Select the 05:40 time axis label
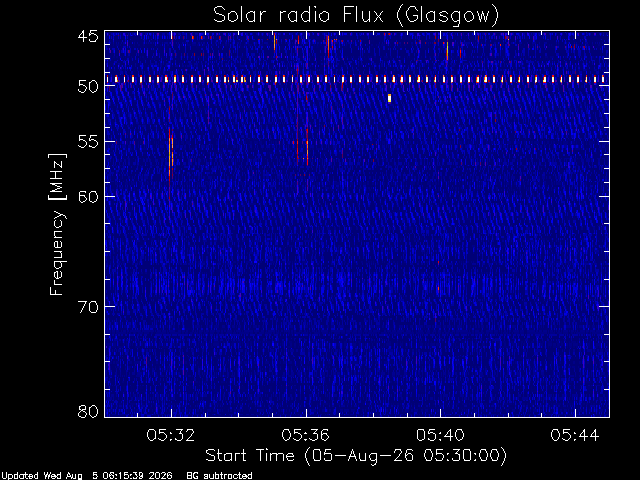 440,435
